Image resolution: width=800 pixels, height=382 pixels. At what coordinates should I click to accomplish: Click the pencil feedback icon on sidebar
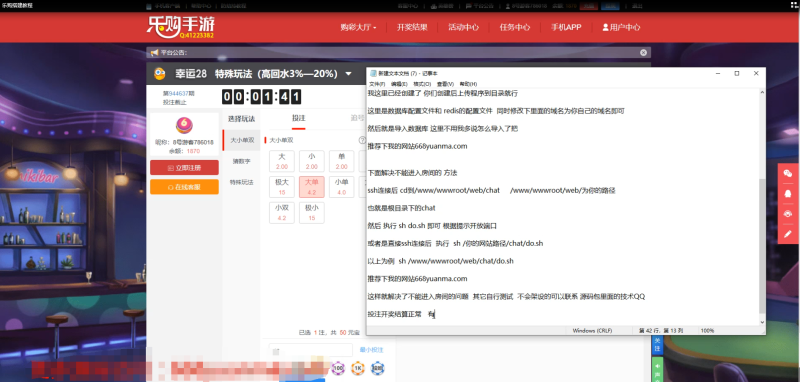788,234
